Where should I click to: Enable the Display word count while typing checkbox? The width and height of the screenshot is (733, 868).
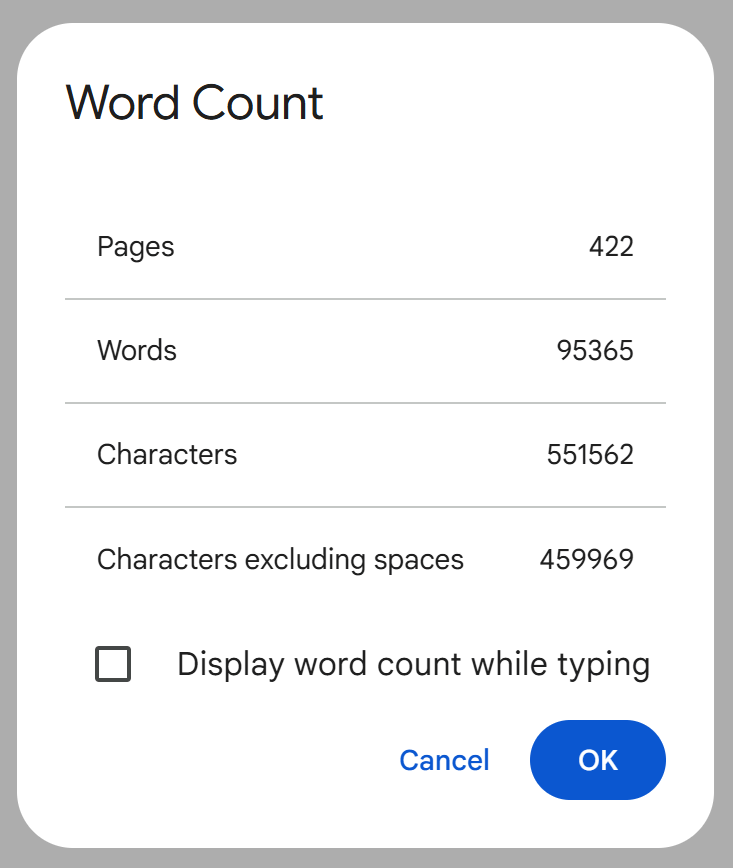tap(112, 663)
